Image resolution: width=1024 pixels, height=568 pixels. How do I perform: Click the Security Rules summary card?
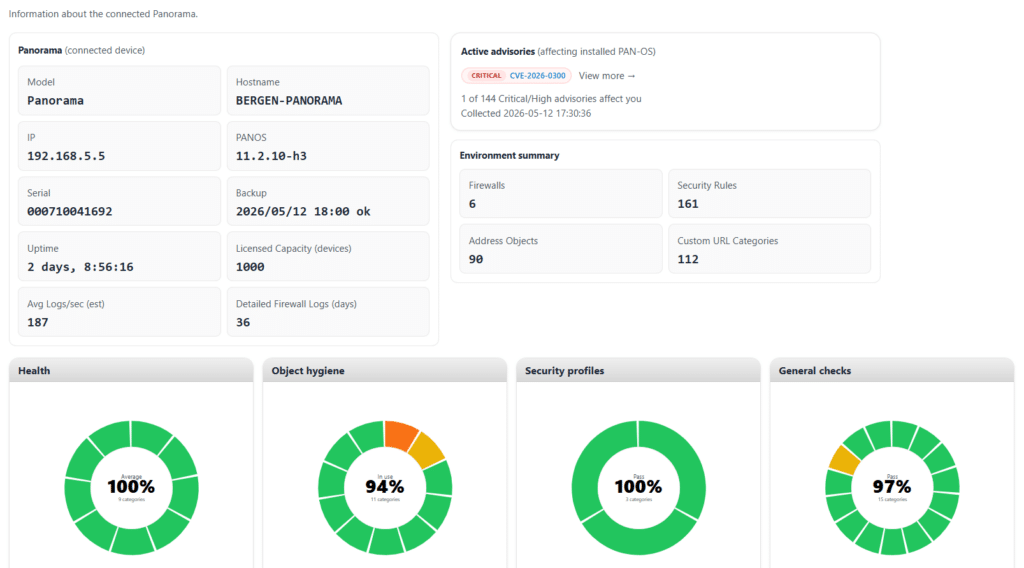(x=769, y=194)
